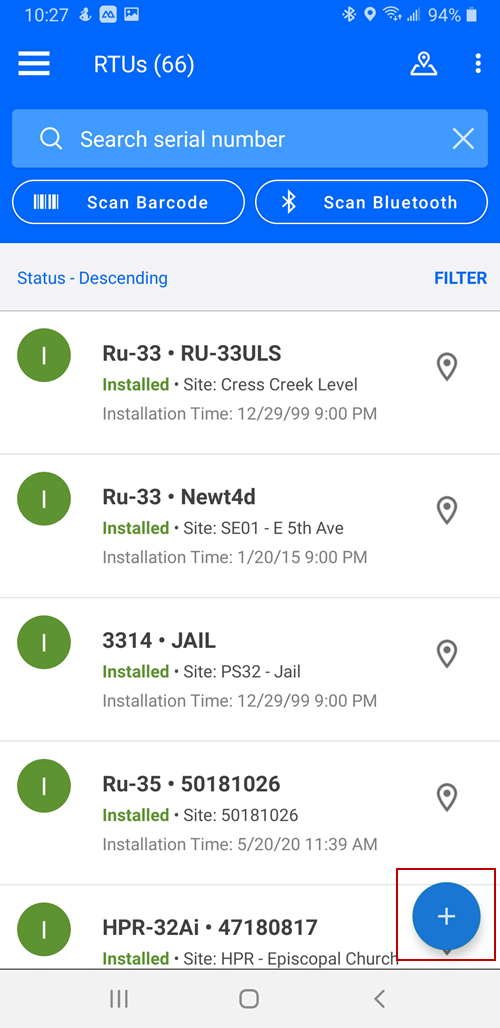
Task: Show location pin for JAIL RTU
Action: [x=447, y=654]
